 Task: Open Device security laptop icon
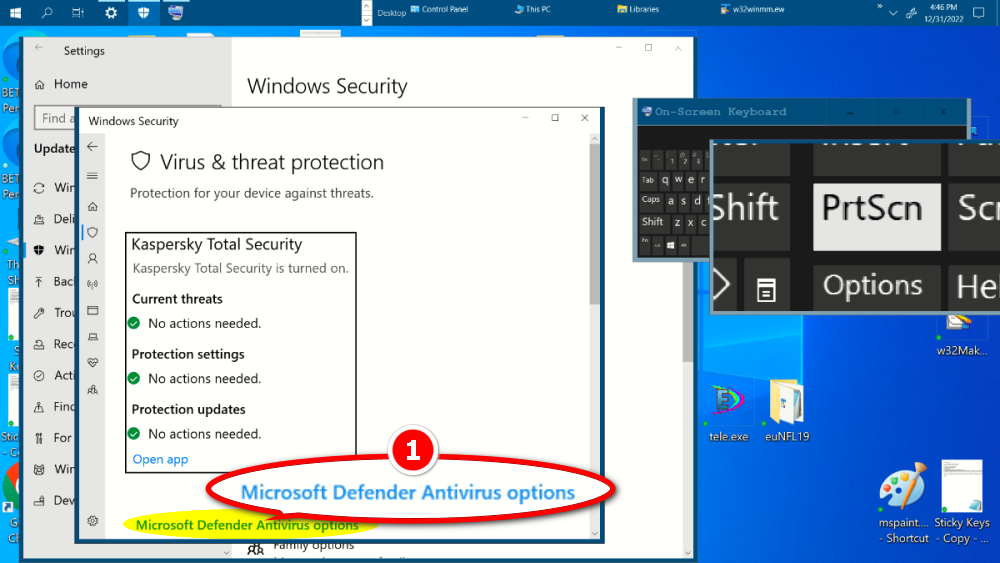tap(92, 337)
